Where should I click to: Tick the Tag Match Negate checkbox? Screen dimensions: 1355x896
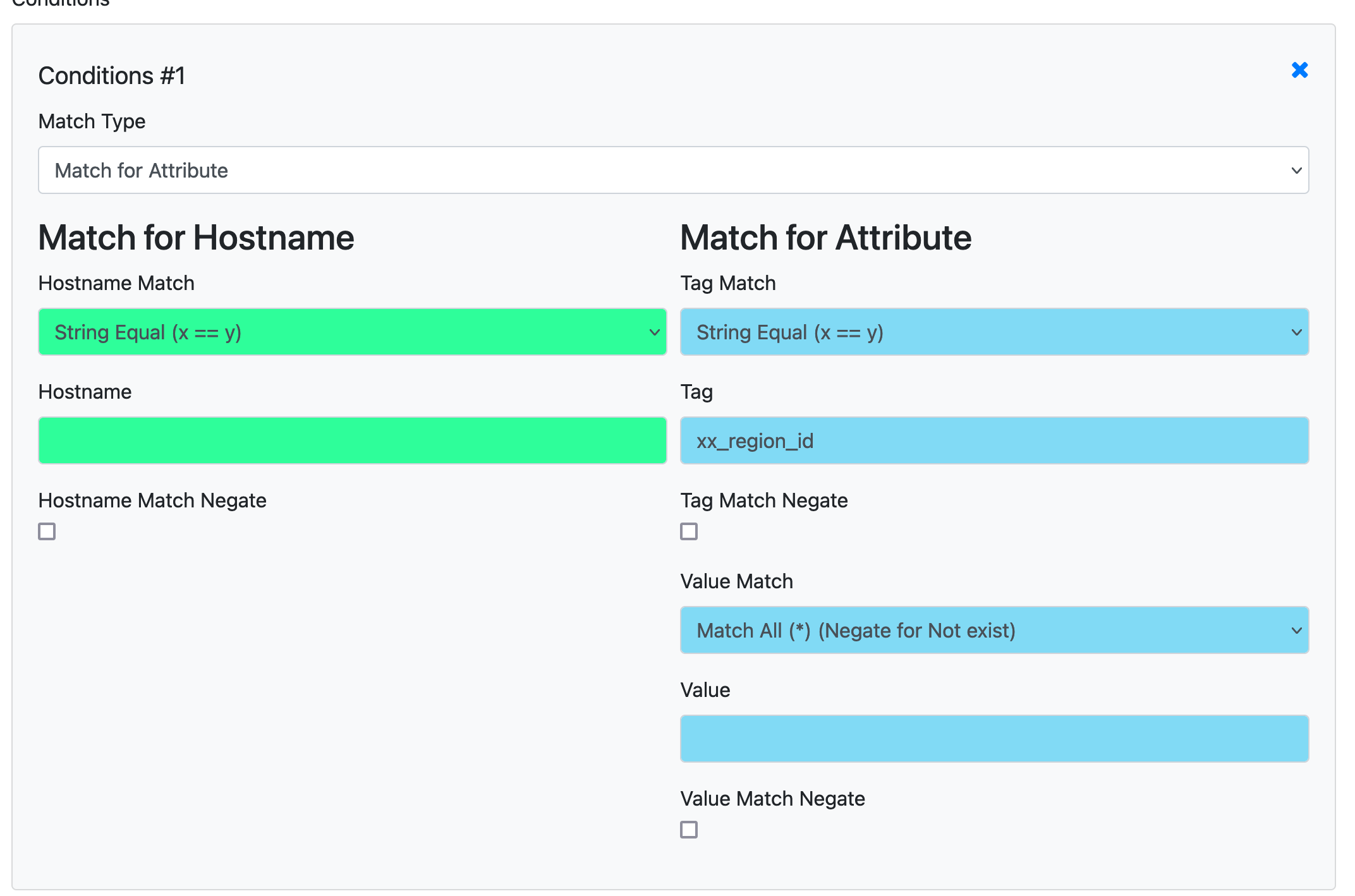point(689,531)
